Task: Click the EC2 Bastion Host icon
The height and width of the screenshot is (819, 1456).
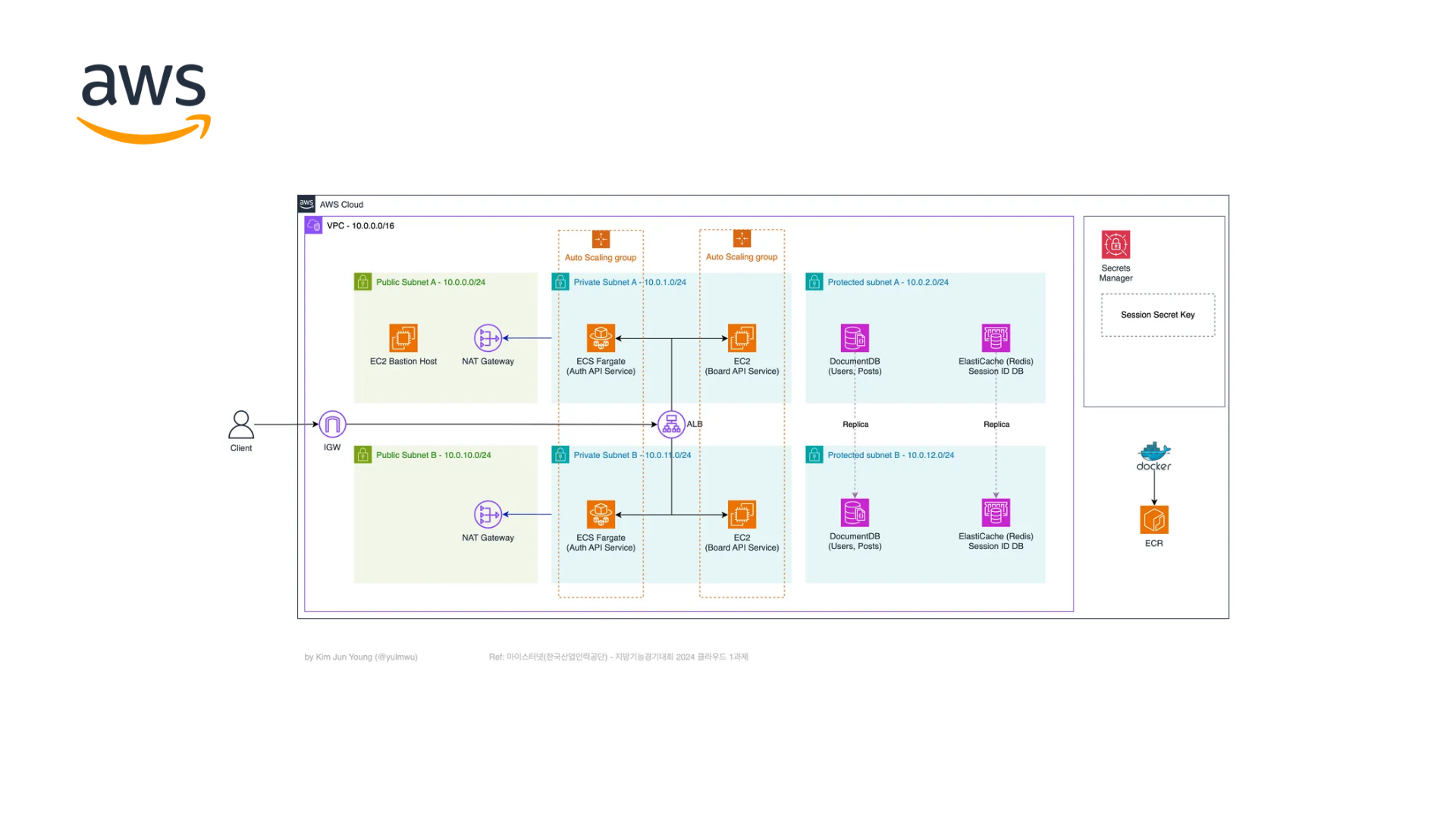Action: click(403, 338)
